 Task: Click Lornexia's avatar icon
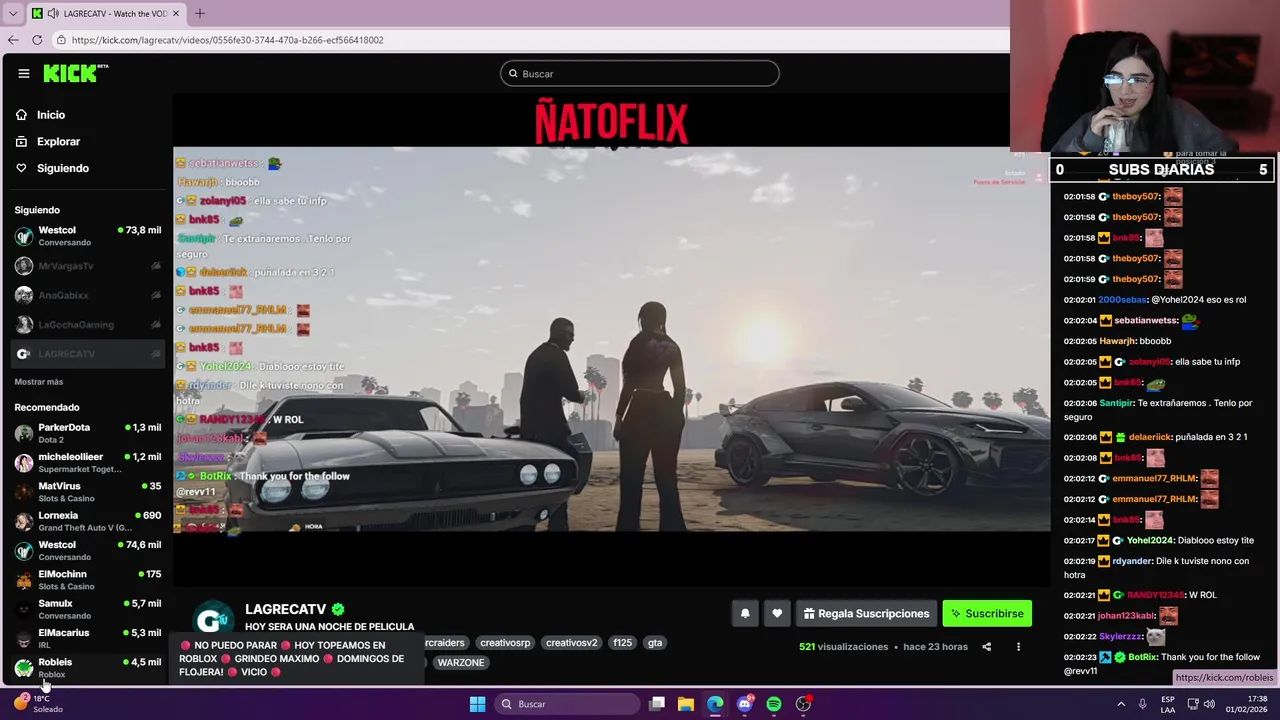(23, 522)
